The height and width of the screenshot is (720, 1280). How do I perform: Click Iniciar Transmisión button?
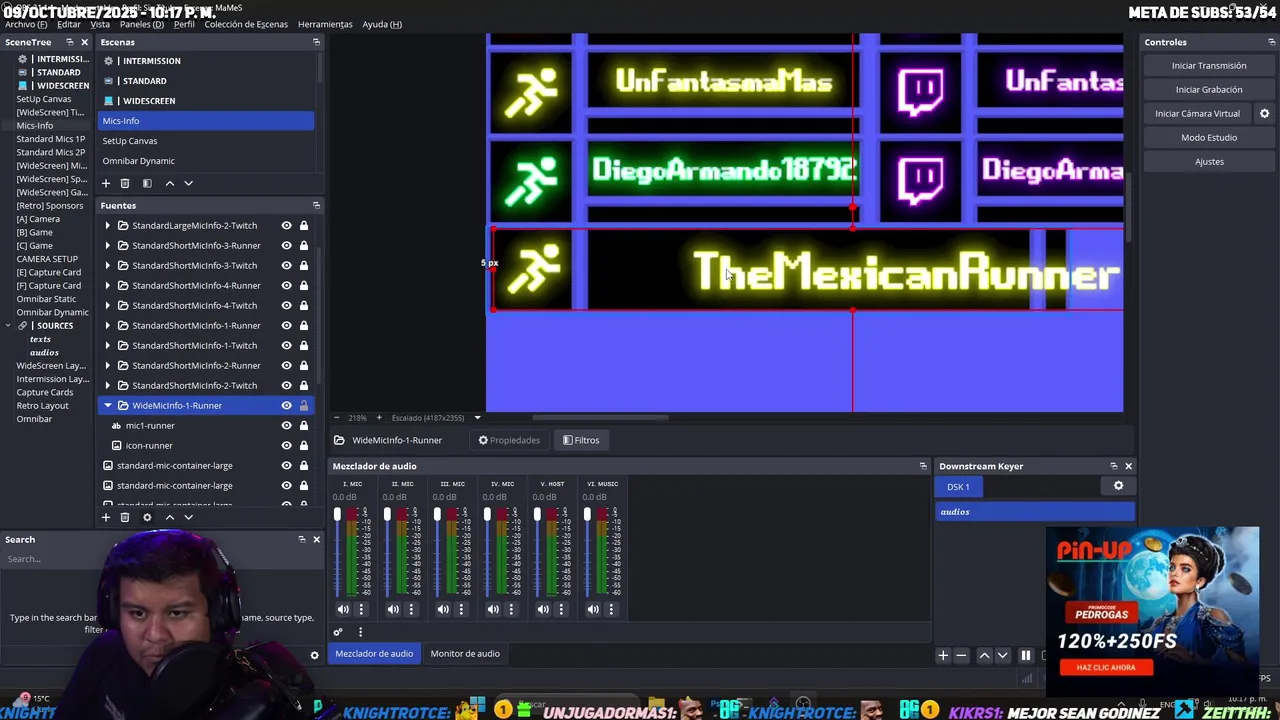point(1209,65)
